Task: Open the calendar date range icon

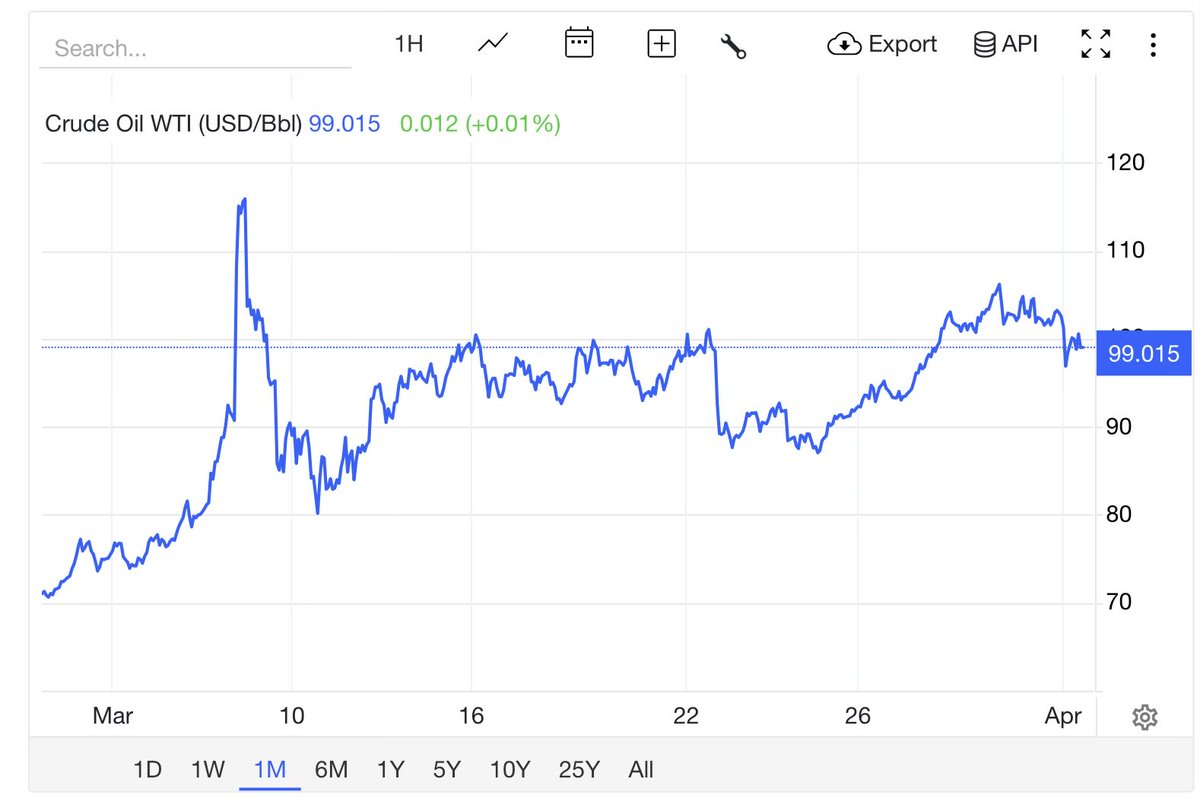Action: click(579, 43)
